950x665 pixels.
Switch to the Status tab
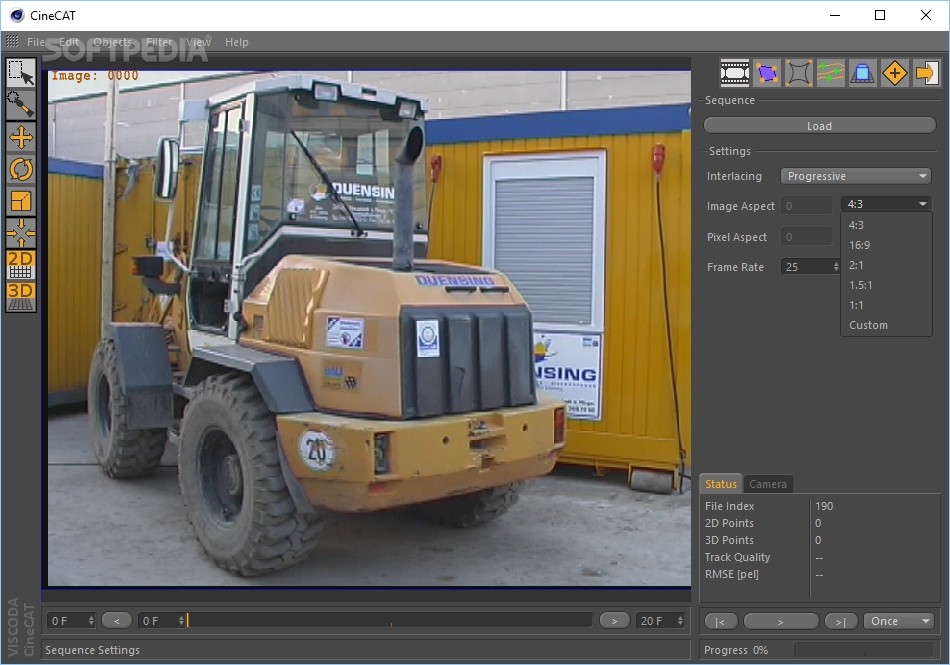[x=721, y=484]
